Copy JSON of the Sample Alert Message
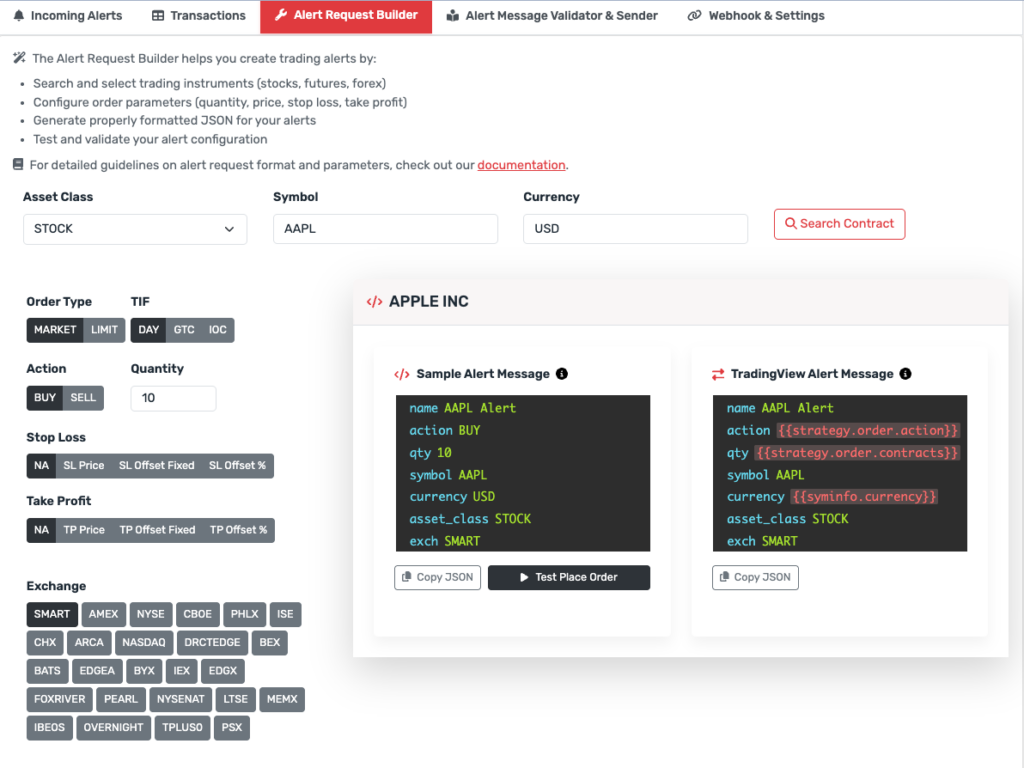The image size is (1024, 768). [438, 577]
